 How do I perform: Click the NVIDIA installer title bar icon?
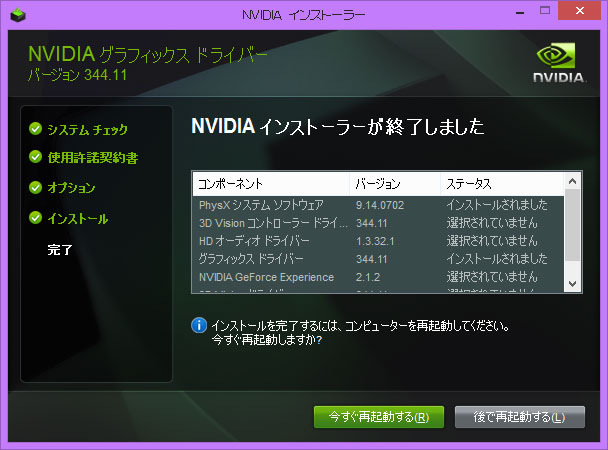coord(18,15)
